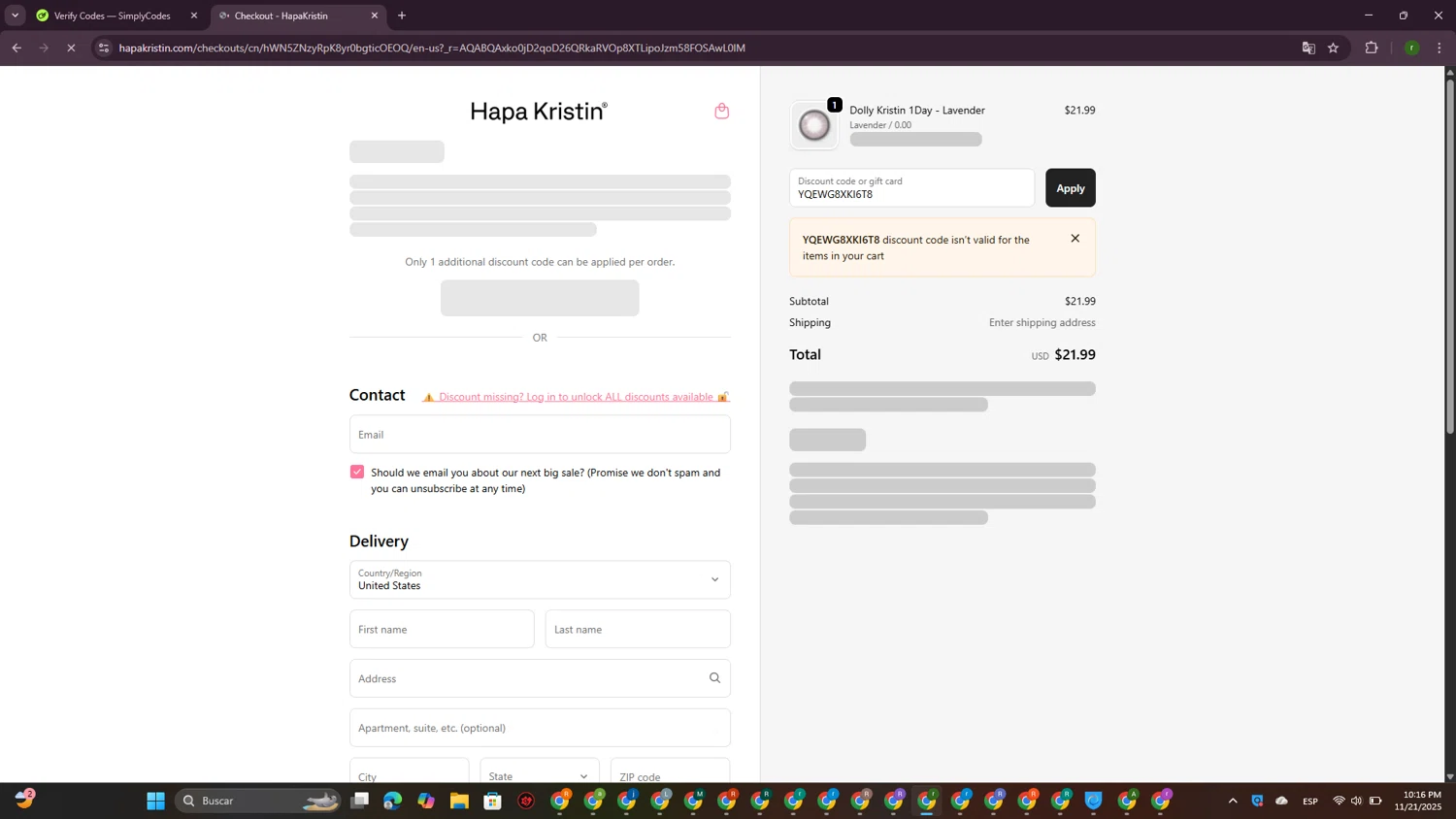View site information icon in address bar

click(104, 48)
